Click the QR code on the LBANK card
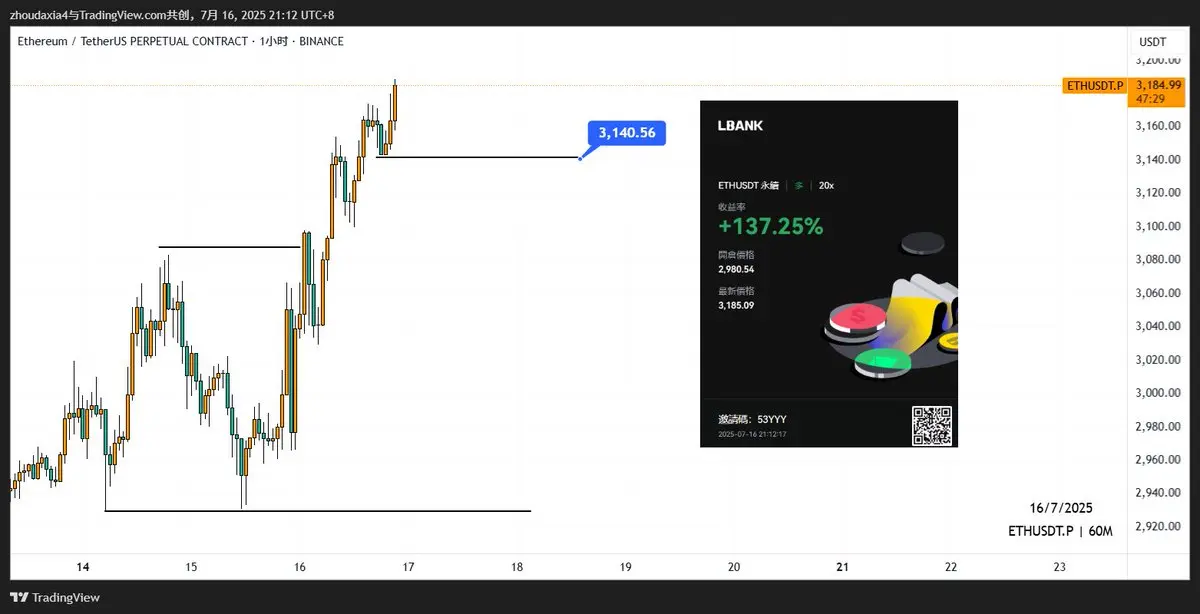1200x614 pixels. click(932, 425)
